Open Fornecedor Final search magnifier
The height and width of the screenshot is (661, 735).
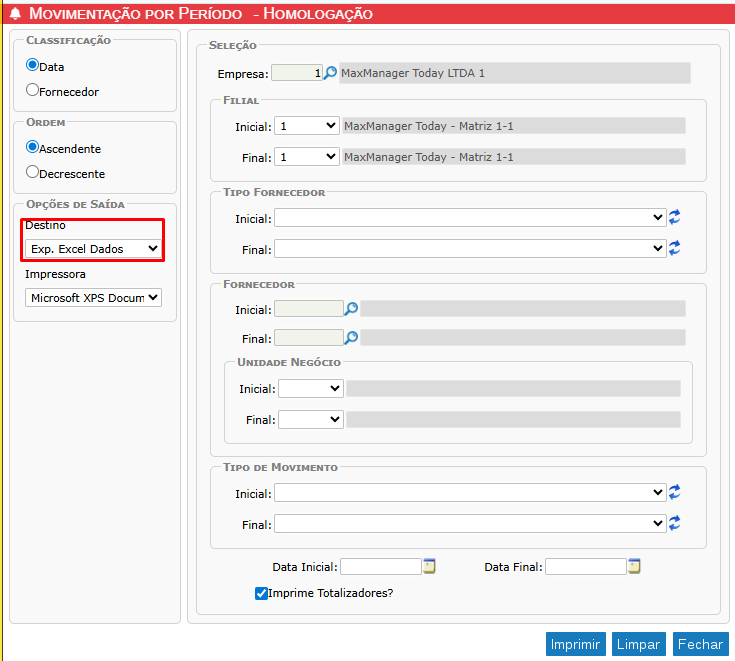coord(351,338)
